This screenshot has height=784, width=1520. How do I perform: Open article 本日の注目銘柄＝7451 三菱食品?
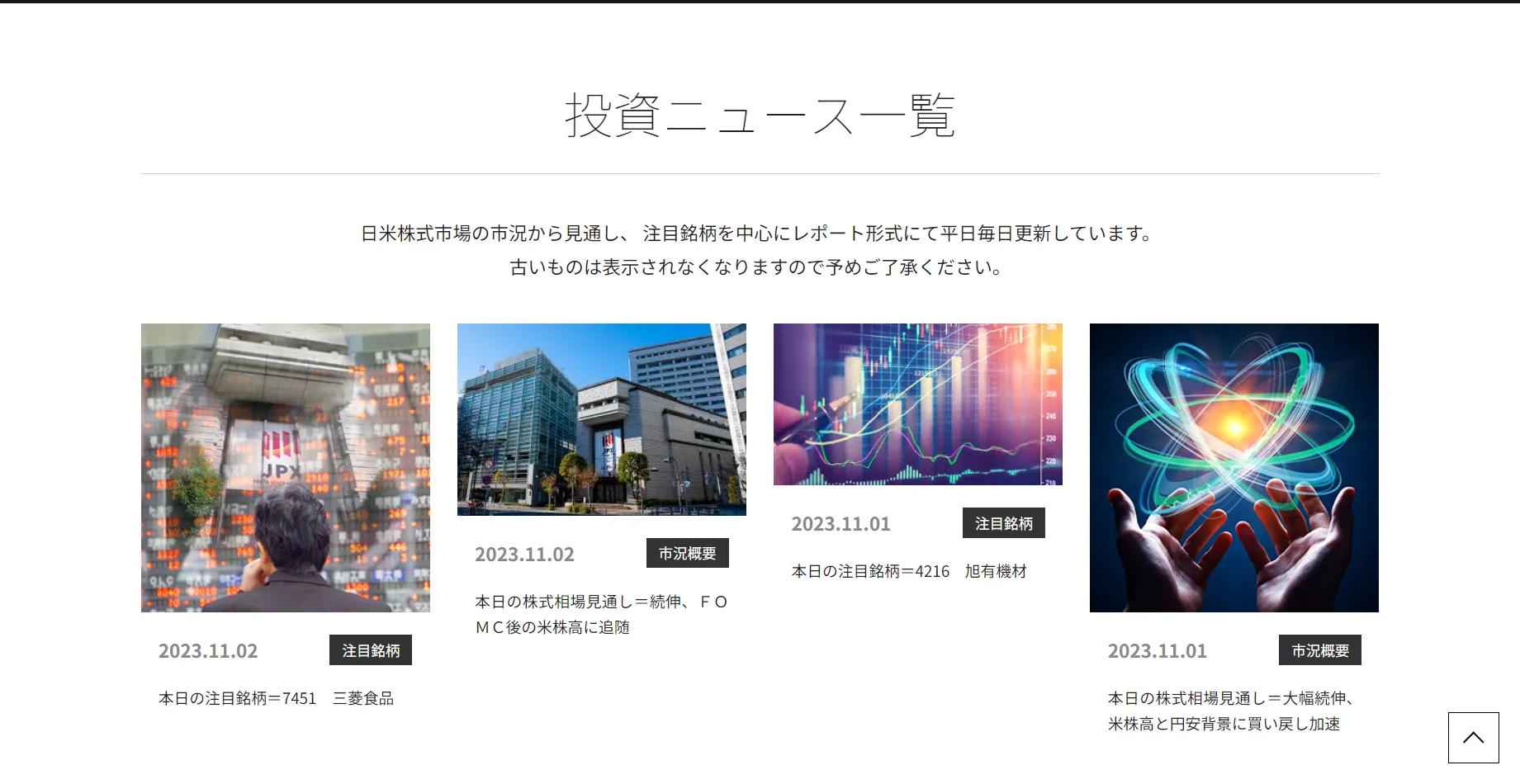[x=276, y=698]
